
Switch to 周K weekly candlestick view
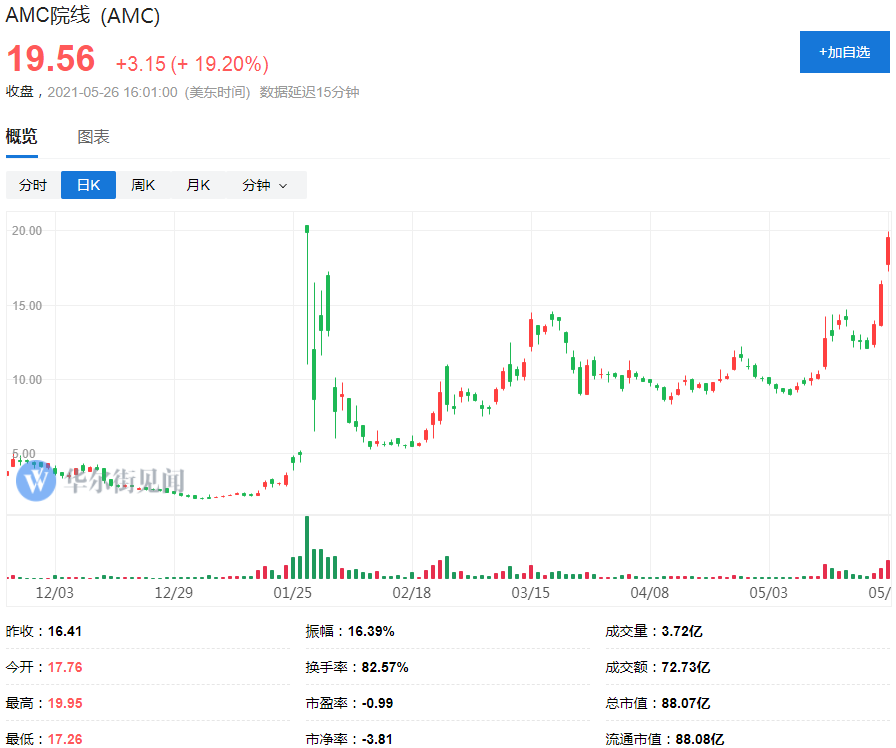click(143, 185)
